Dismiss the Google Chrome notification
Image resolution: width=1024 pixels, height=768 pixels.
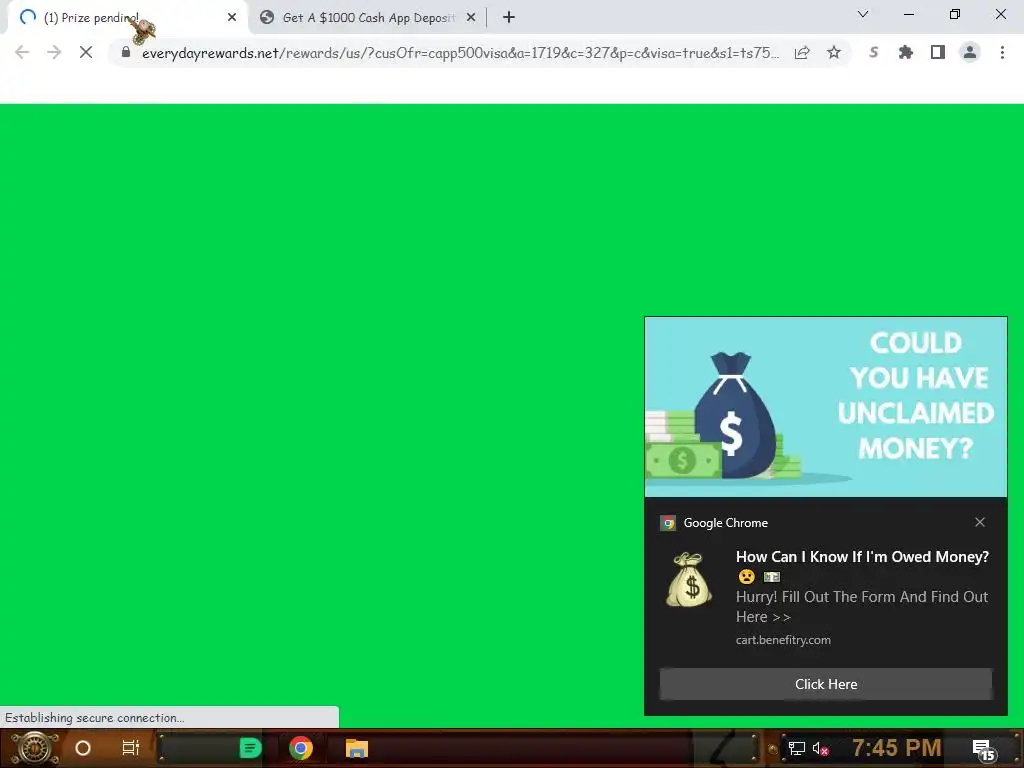tap(980, 522)
